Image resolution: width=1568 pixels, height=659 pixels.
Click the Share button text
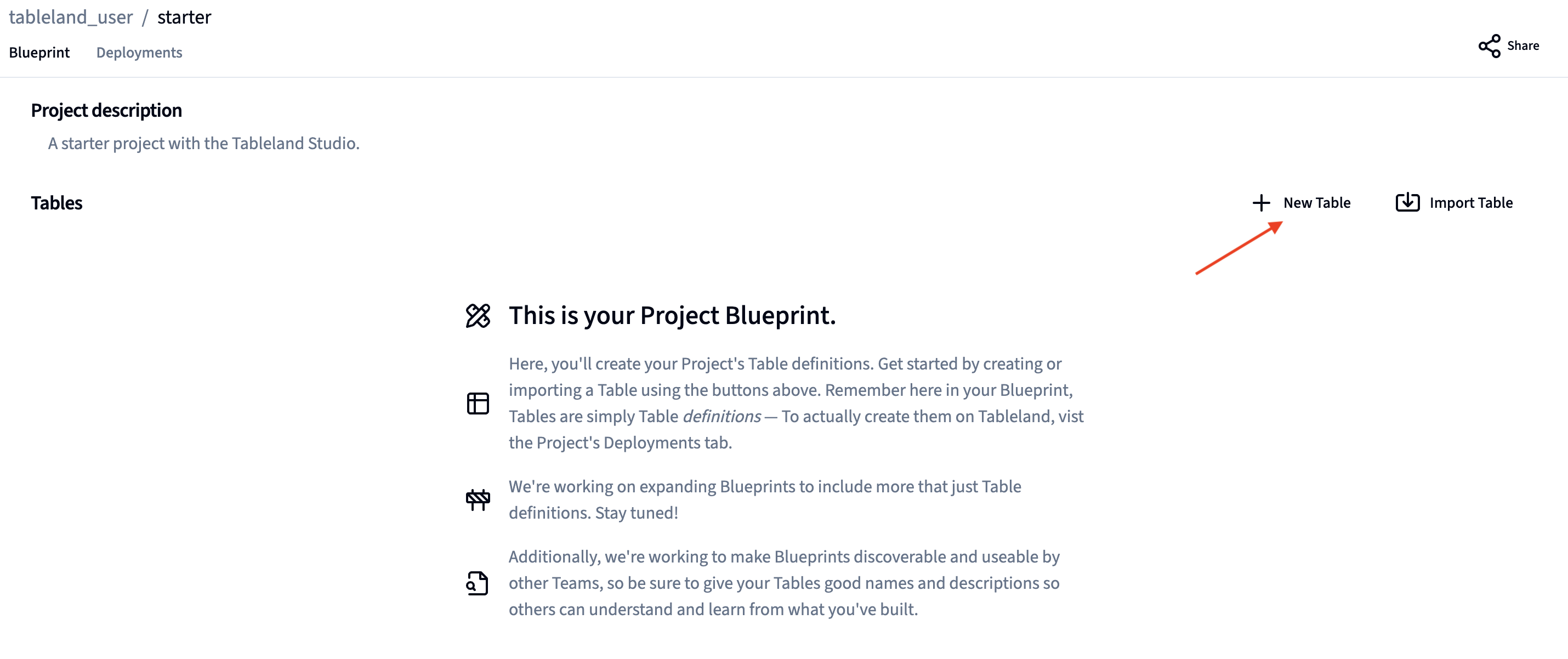(x=1522, y=46)
